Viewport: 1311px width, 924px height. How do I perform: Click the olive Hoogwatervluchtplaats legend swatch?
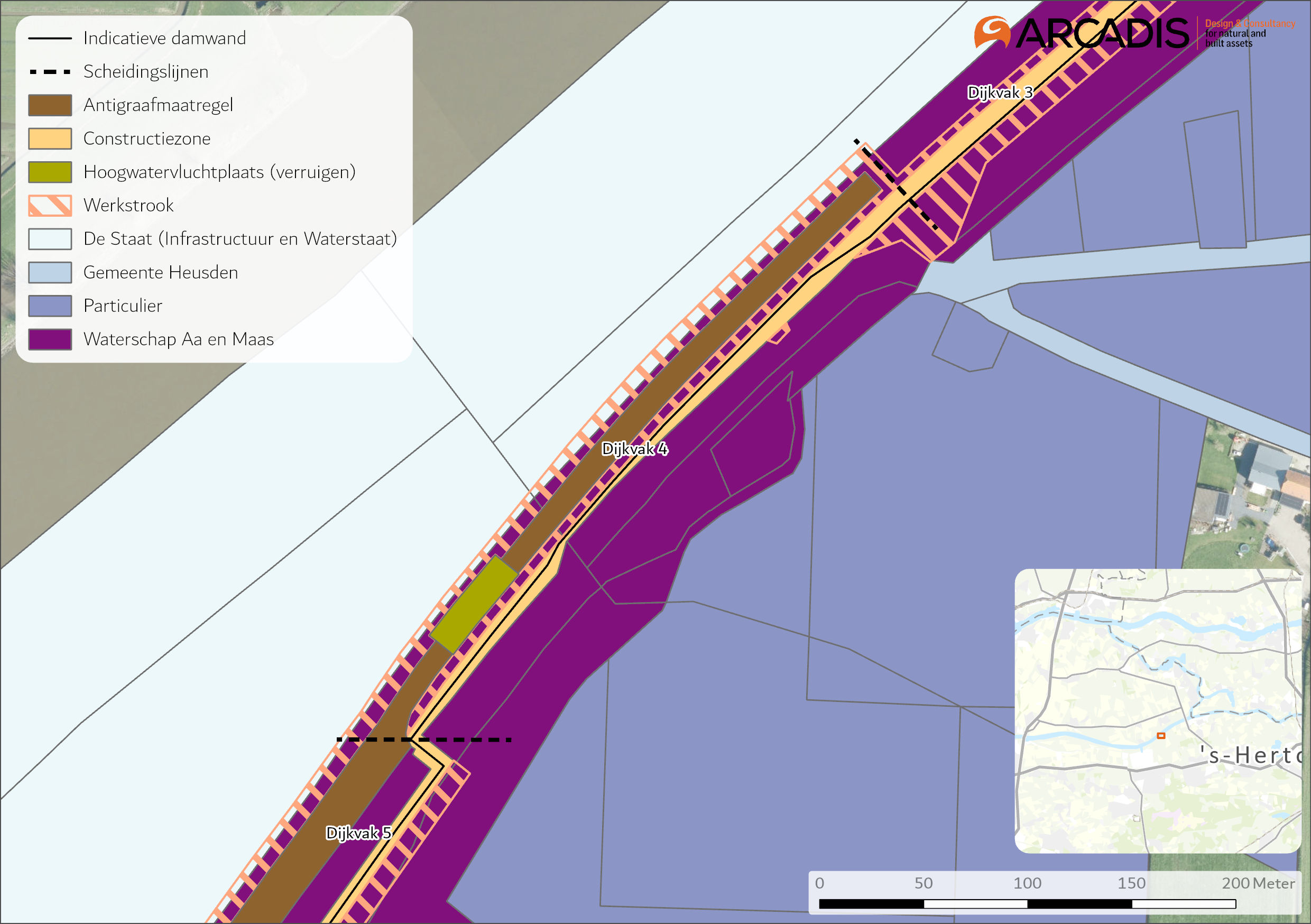pyautogui.click(x=50, y=172)
